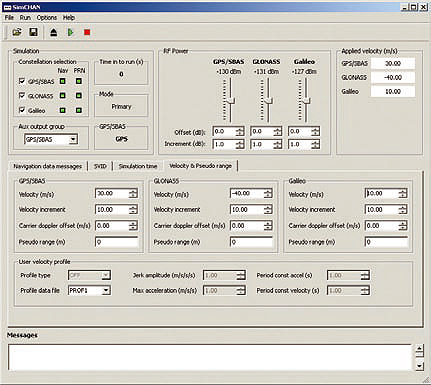
Task: Click the GPS/SBAS Velocity increment spinner arrows
Action: coord(133,210)
